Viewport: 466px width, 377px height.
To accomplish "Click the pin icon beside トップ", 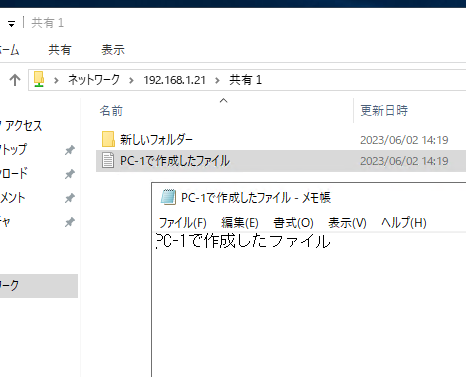I will click(x=70, y=150).
